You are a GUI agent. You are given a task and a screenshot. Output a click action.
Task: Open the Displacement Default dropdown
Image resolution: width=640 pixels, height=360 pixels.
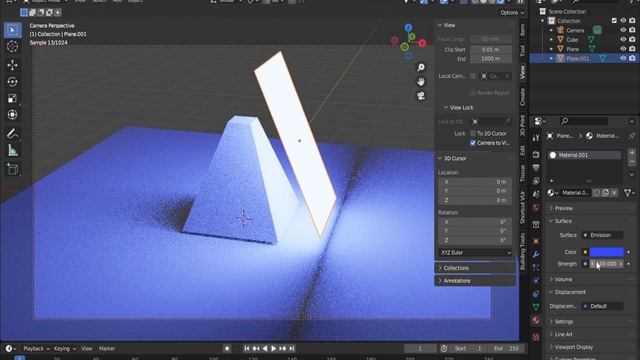[x=602, y=306]
